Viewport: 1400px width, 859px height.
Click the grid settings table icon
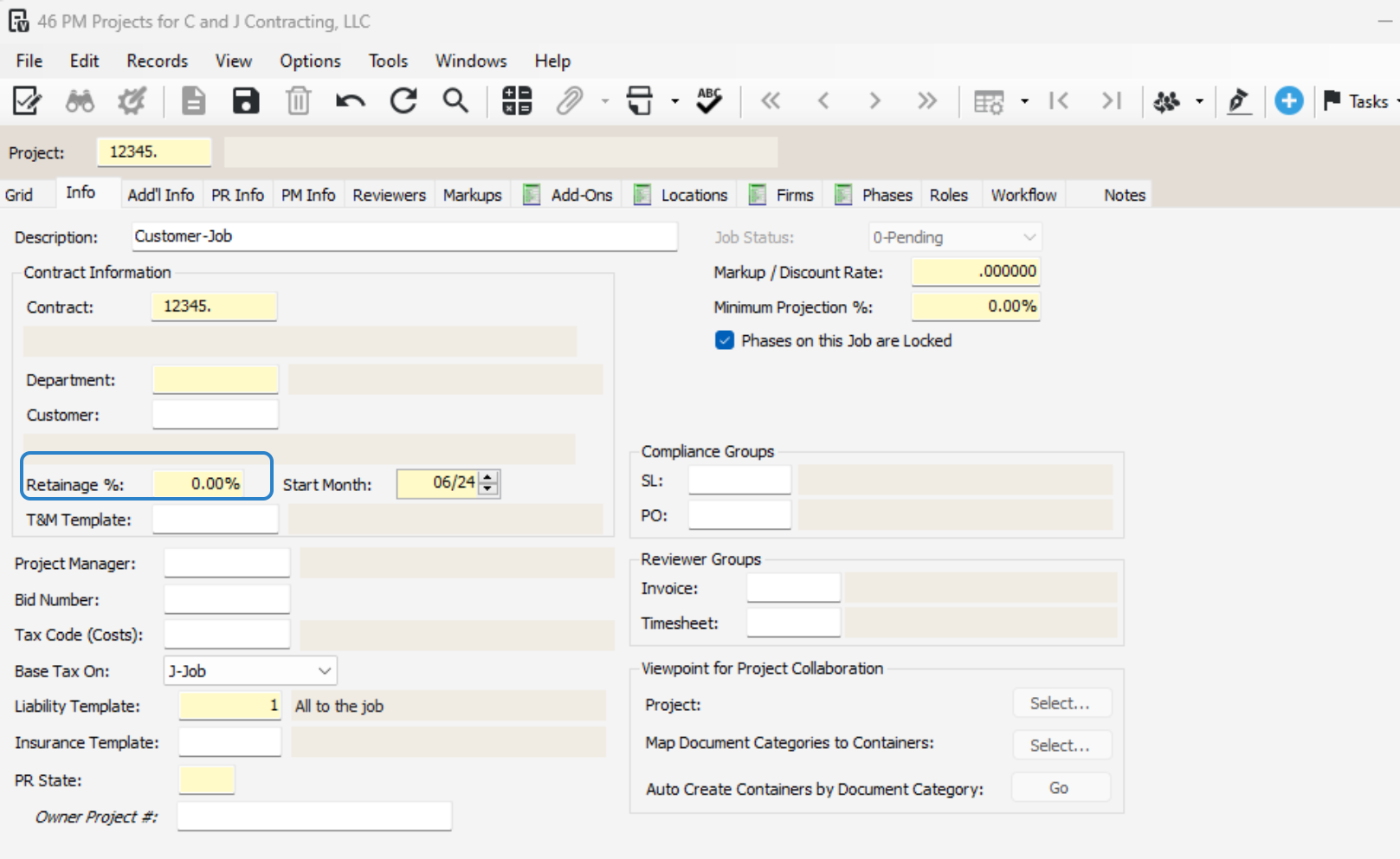point(989,102)
